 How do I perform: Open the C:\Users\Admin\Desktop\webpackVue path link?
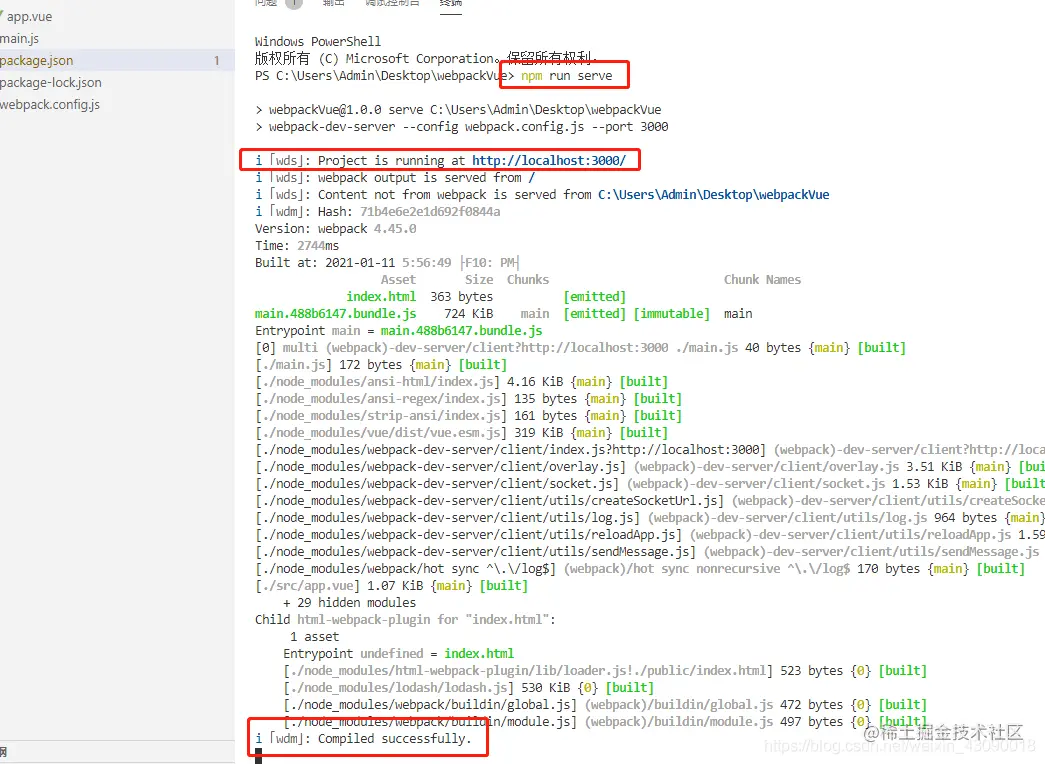pyautogui.click(x=713, y=195)
